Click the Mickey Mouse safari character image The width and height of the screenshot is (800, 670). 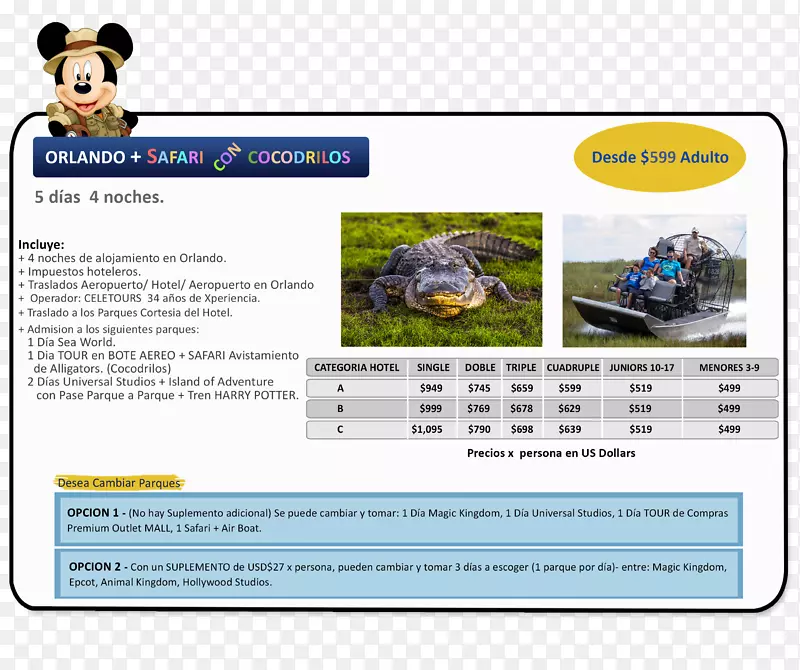[x=87, y=79]
